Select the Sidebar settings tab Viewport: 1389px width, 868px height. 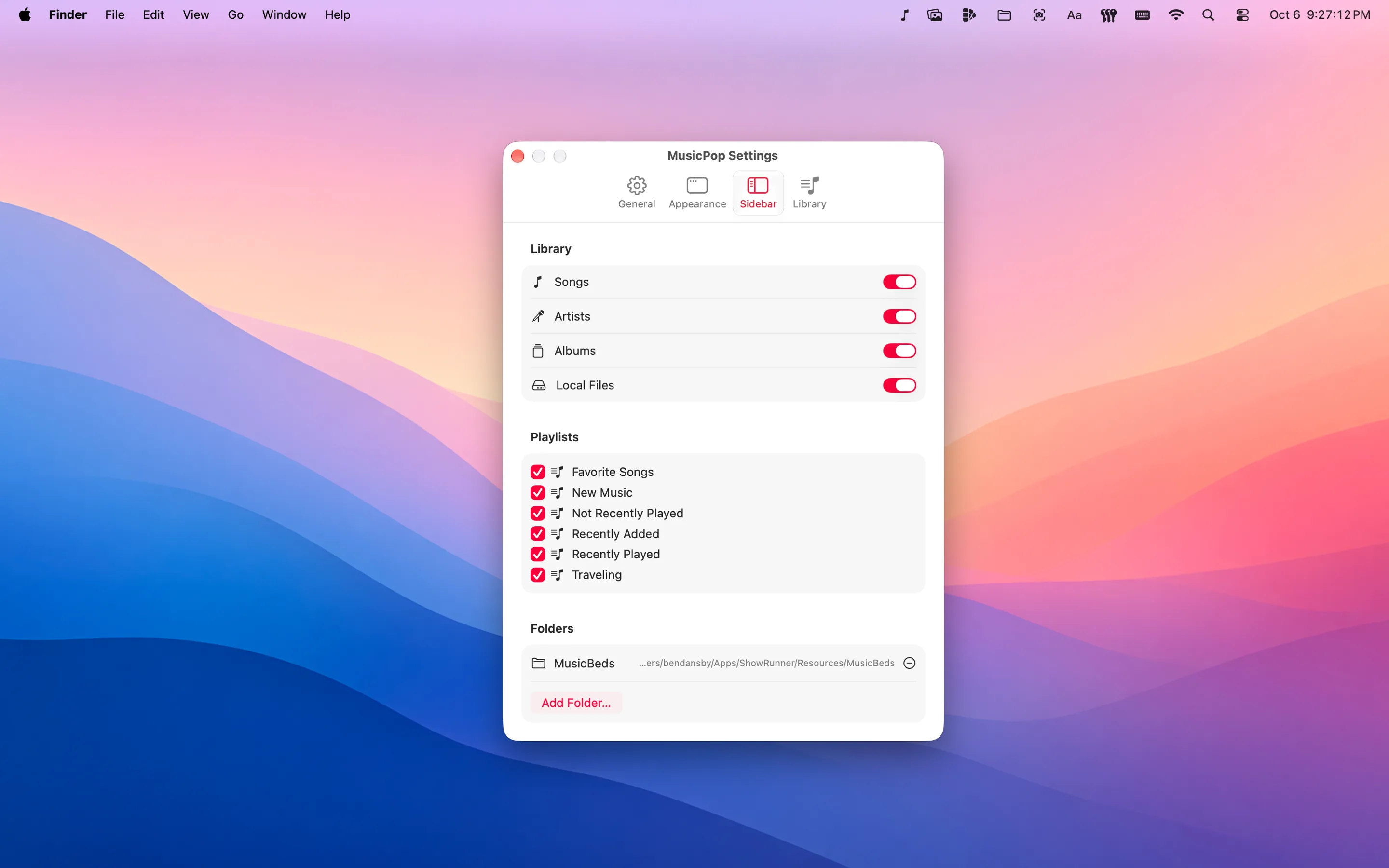click(758, 193)
